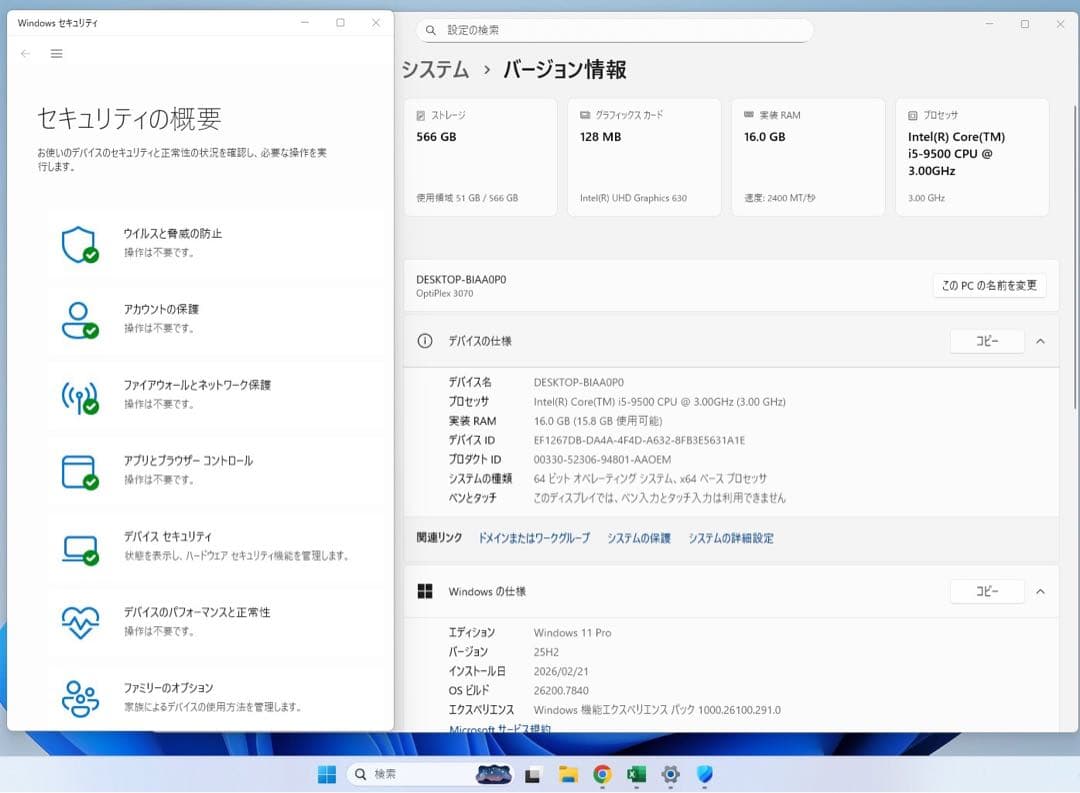Screen dimensions: 1080x793
Task: Launch Google Chrome from the taskbar
Action: click(602, 774)
